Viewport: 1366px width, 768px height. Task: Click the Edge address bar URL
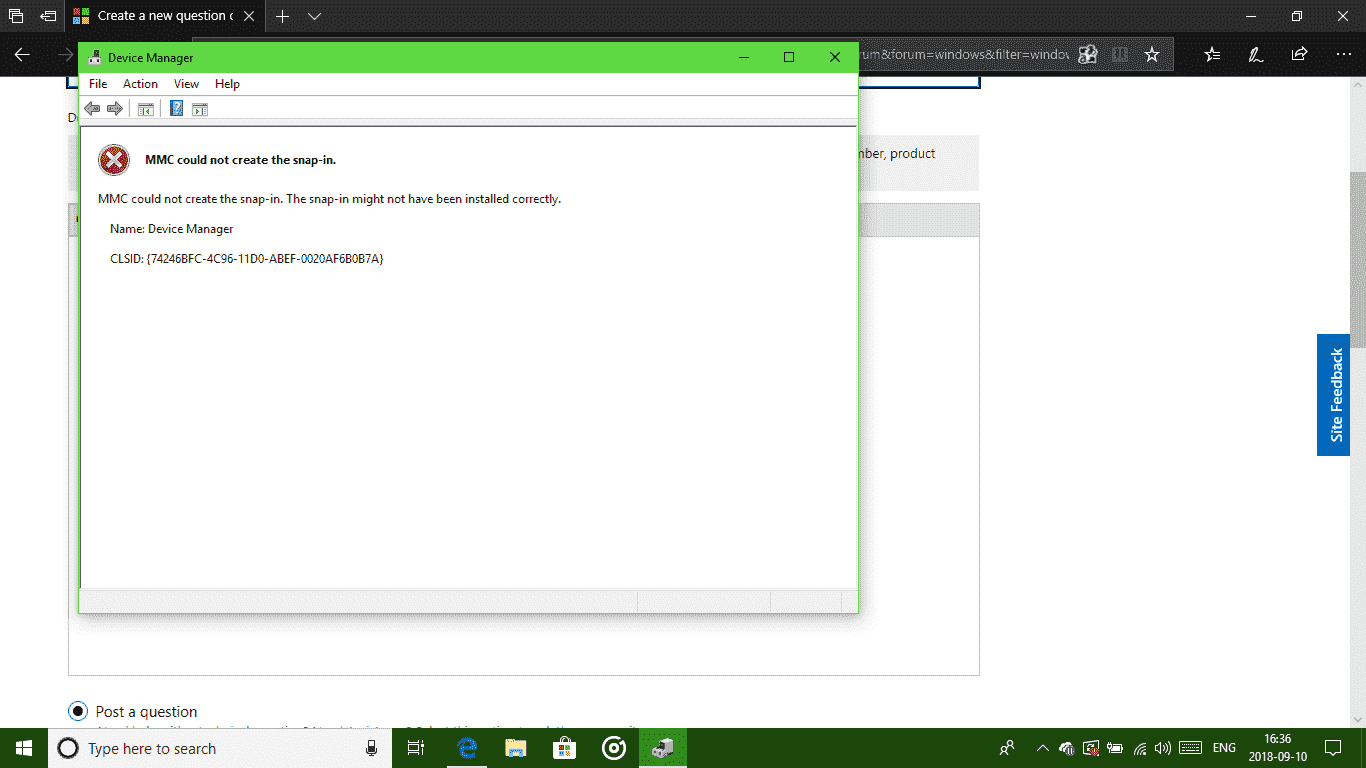[x=963, y=54]
